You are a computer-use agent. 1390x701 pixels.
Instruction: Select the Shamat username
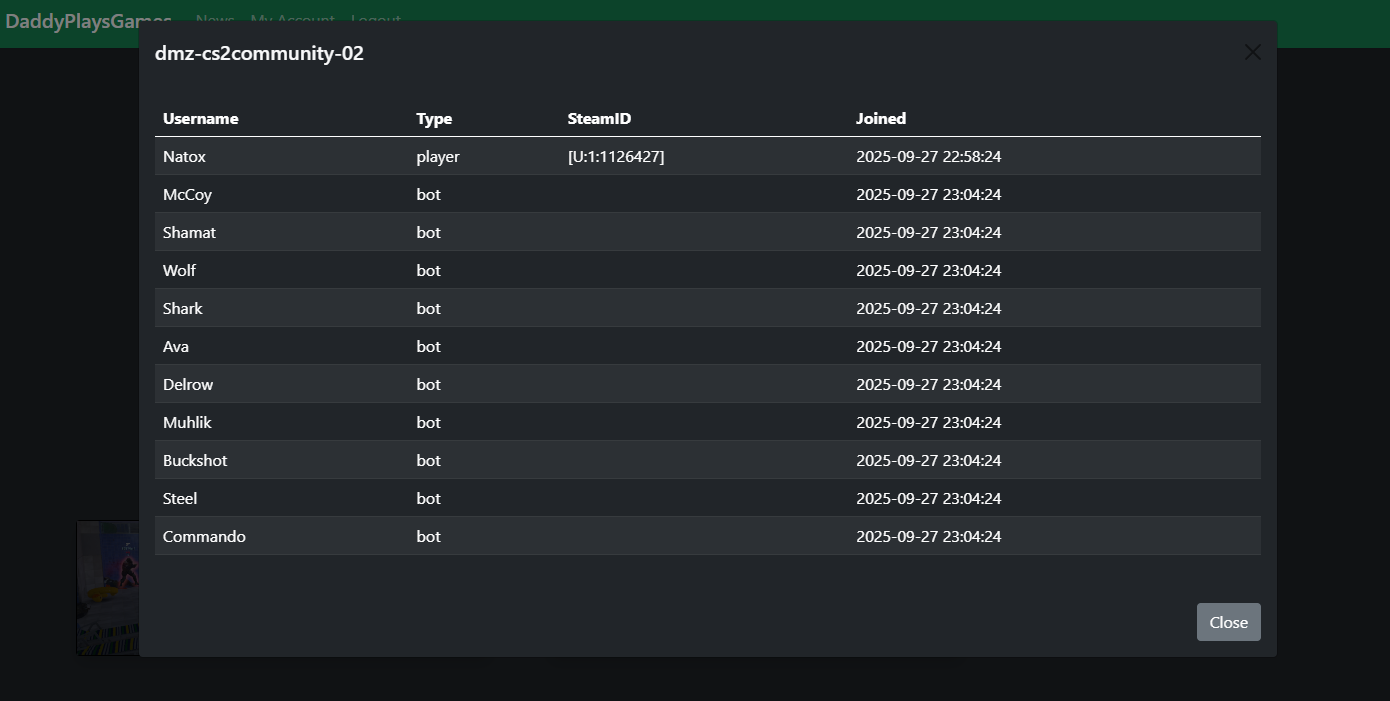pos(189,232)
